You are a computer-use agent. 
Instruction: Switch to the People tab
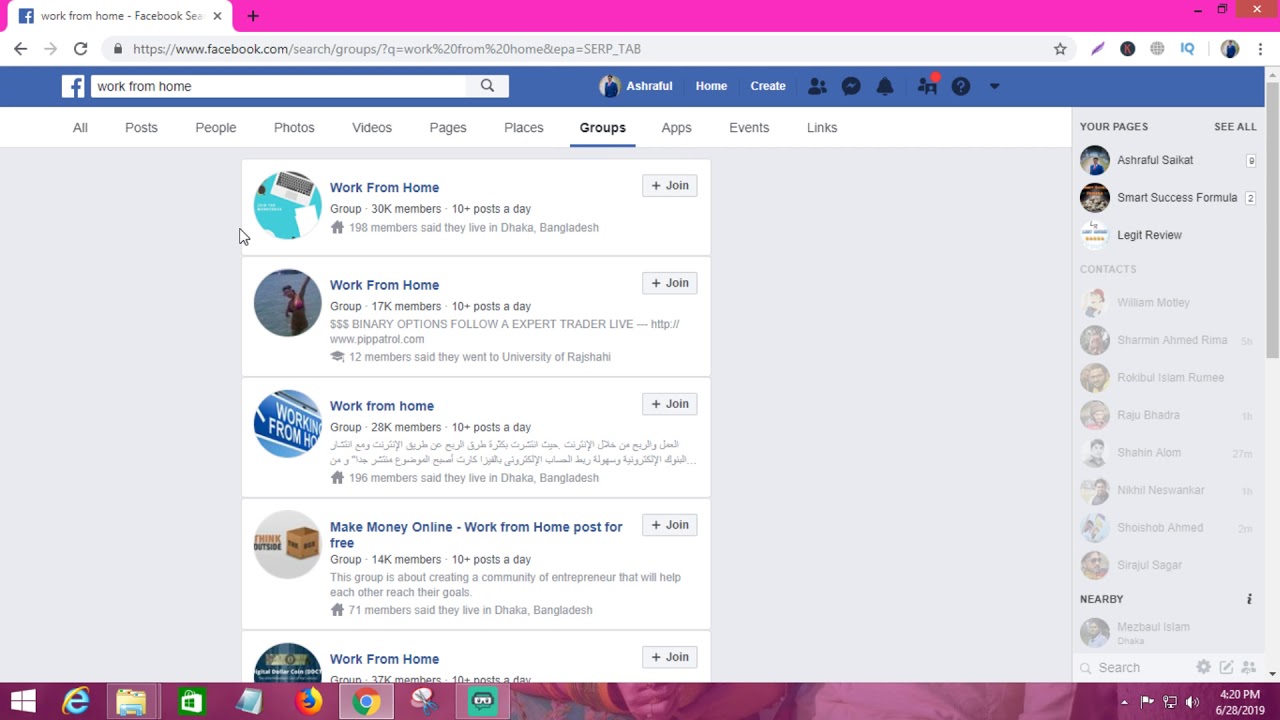pos(216,128)
